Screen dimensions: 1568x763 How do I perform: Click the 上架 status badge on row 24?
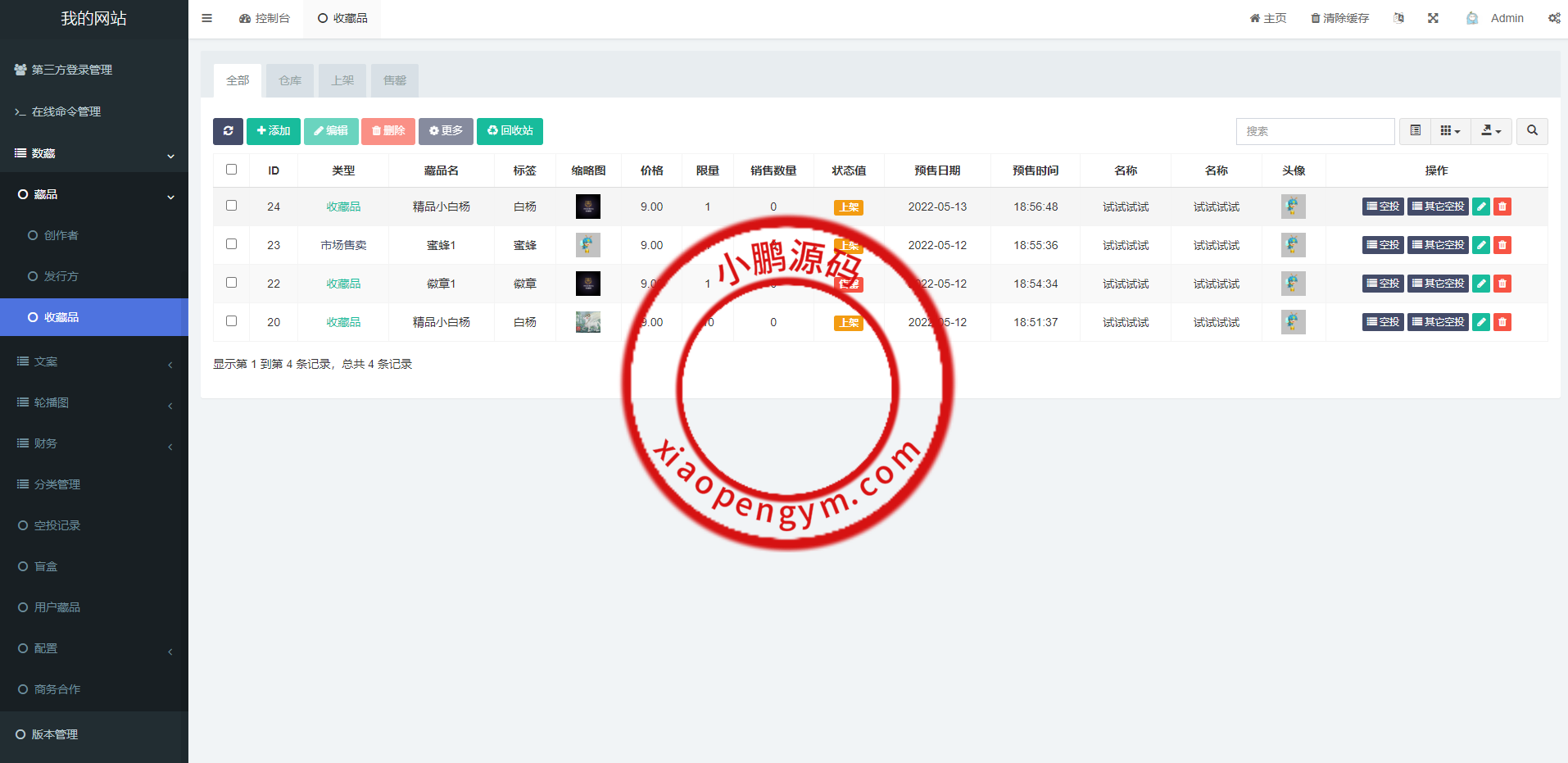click(848, 207)
